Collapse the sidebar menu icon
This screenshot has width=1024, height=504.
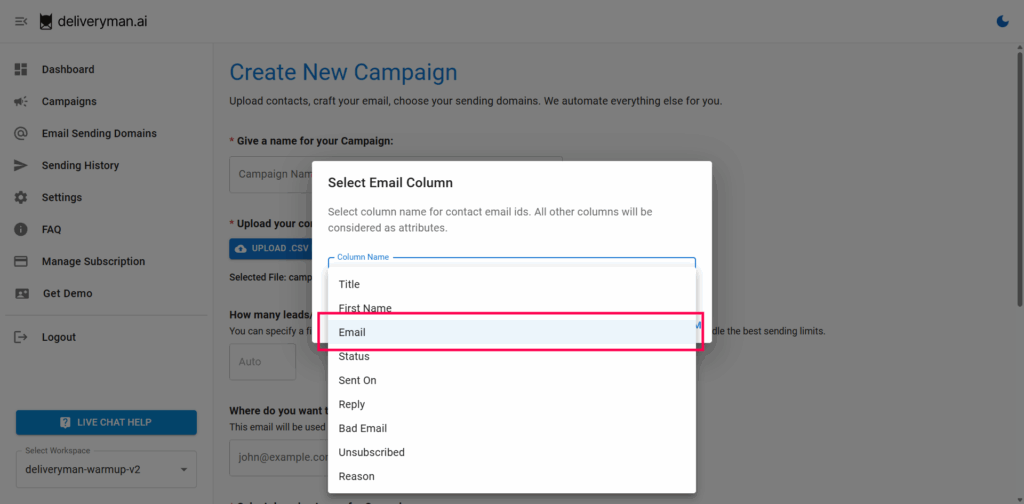coord(21,21)
